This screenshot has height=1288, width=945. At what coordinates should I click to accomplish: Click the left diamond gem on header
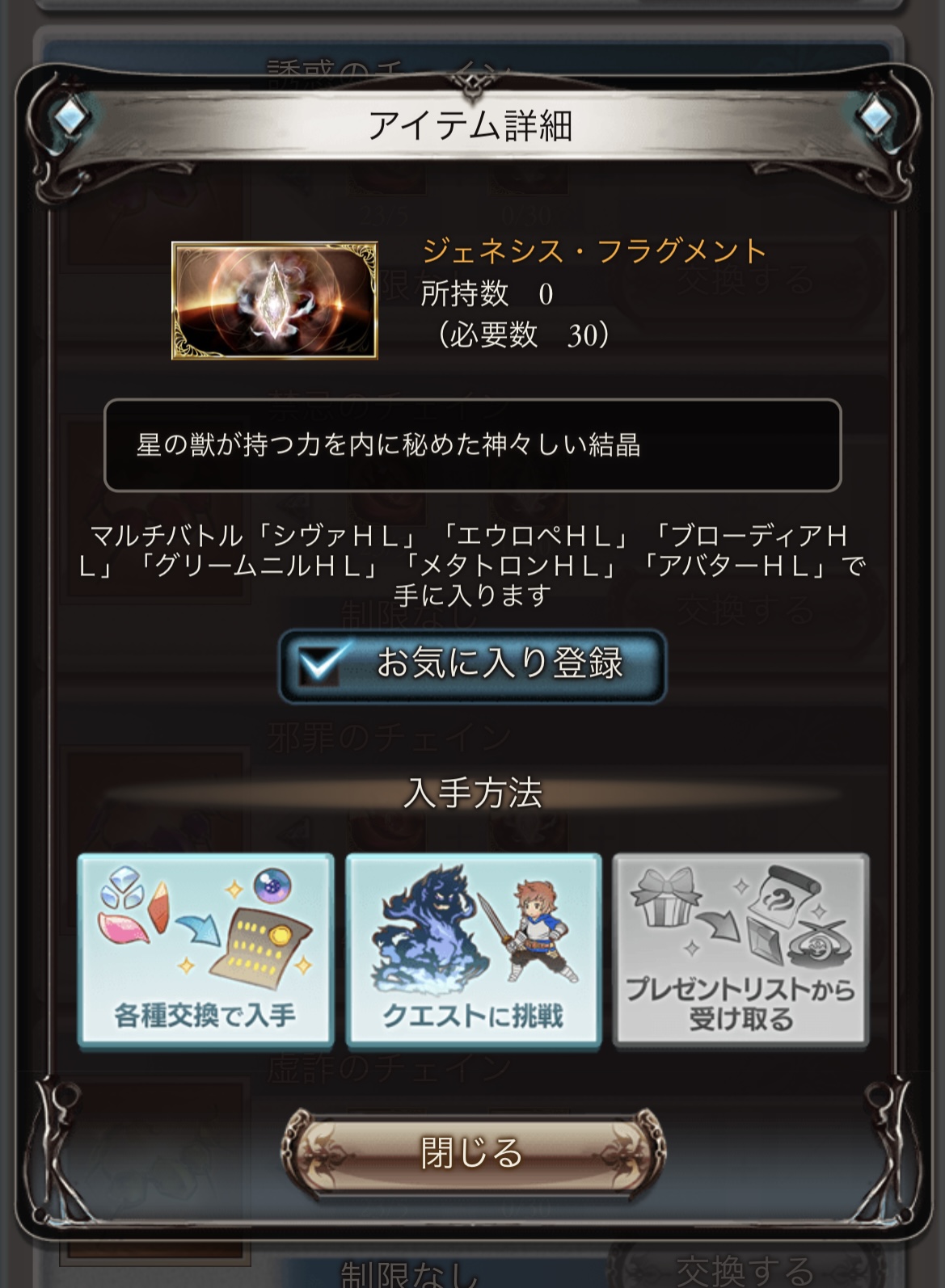[x=71, y=116]
